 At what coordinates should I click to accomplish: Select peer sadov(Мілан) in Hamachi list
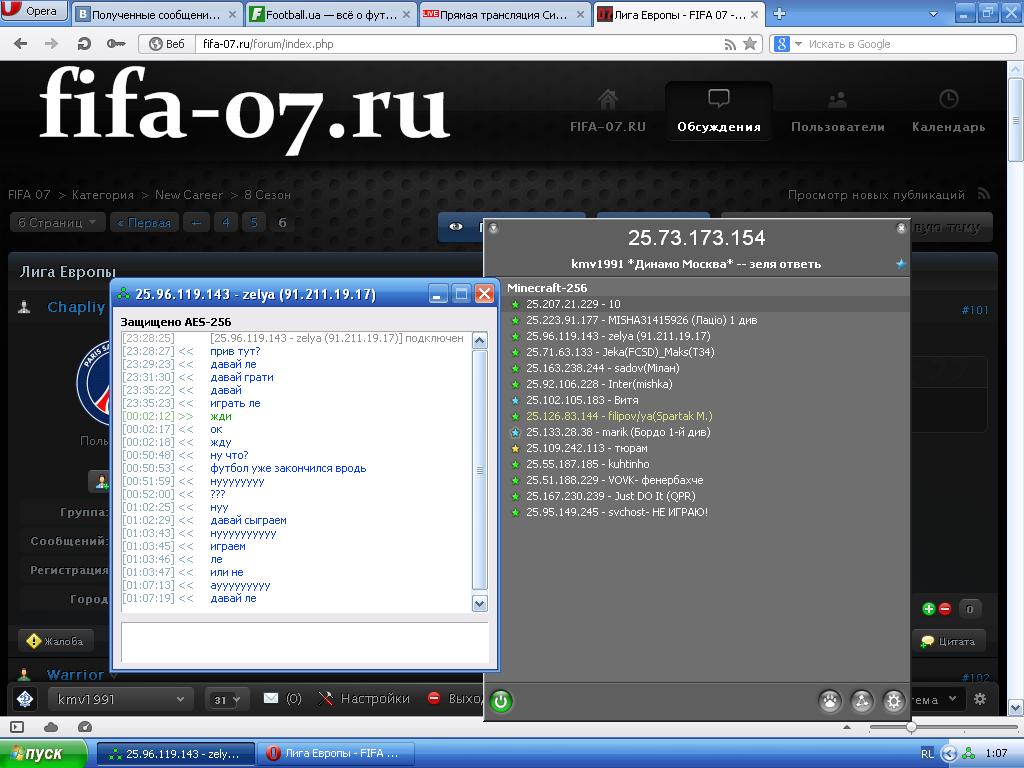(705, 368)
